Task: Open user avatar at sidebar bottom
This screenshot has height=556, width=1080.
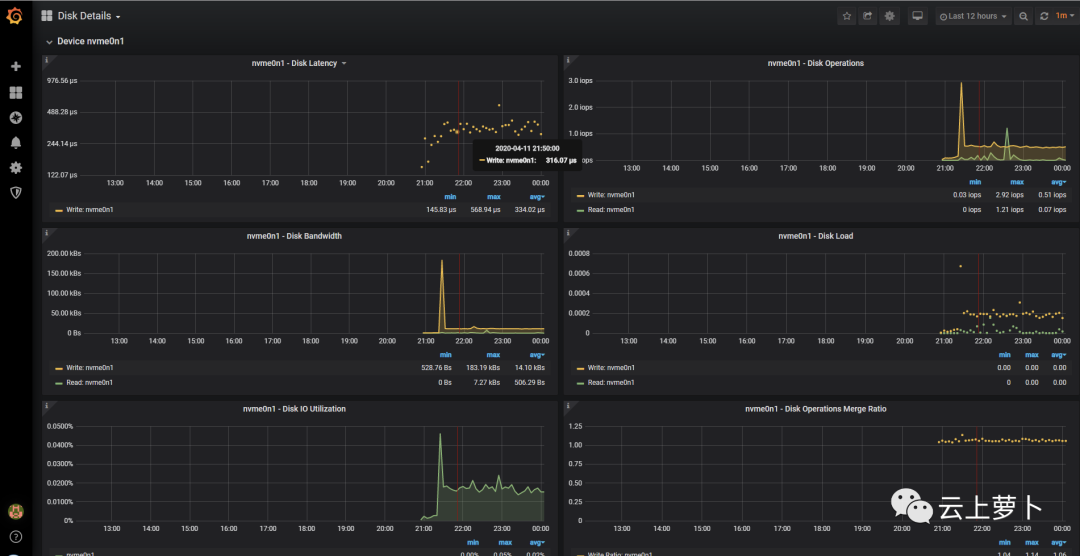Action: pos(15,511)
